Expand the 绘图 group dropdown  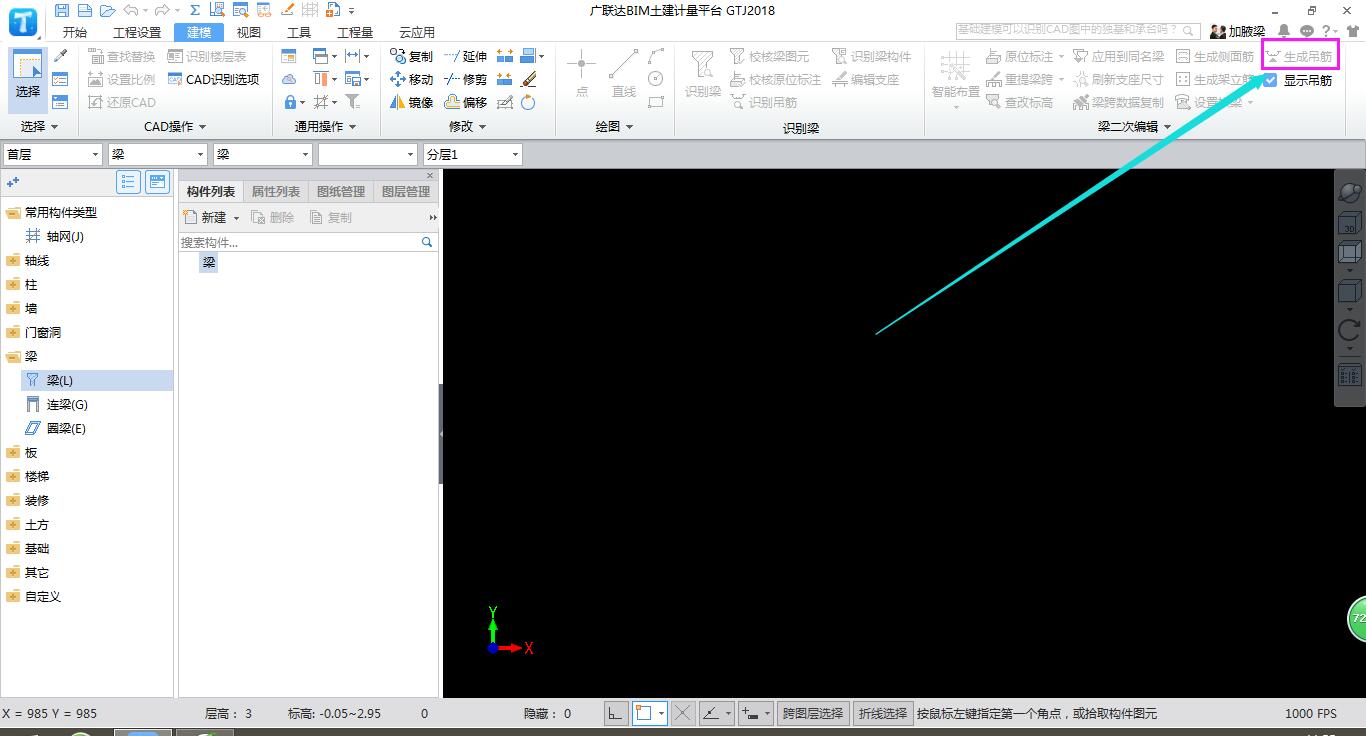pyautogui.click(x=628, y=127)
